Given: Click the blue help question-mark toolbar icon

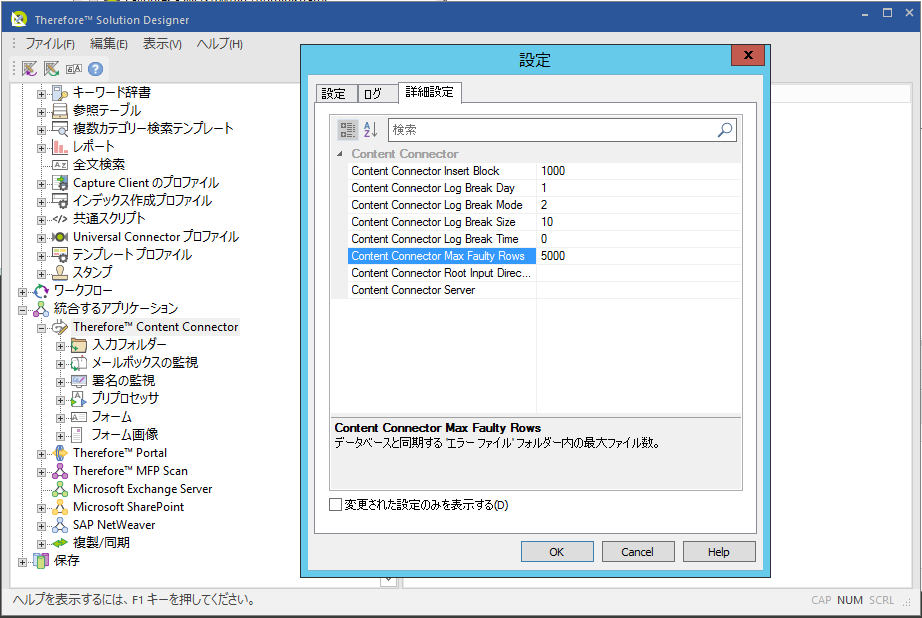Looking at the screenshot, I should pos(95,69).
